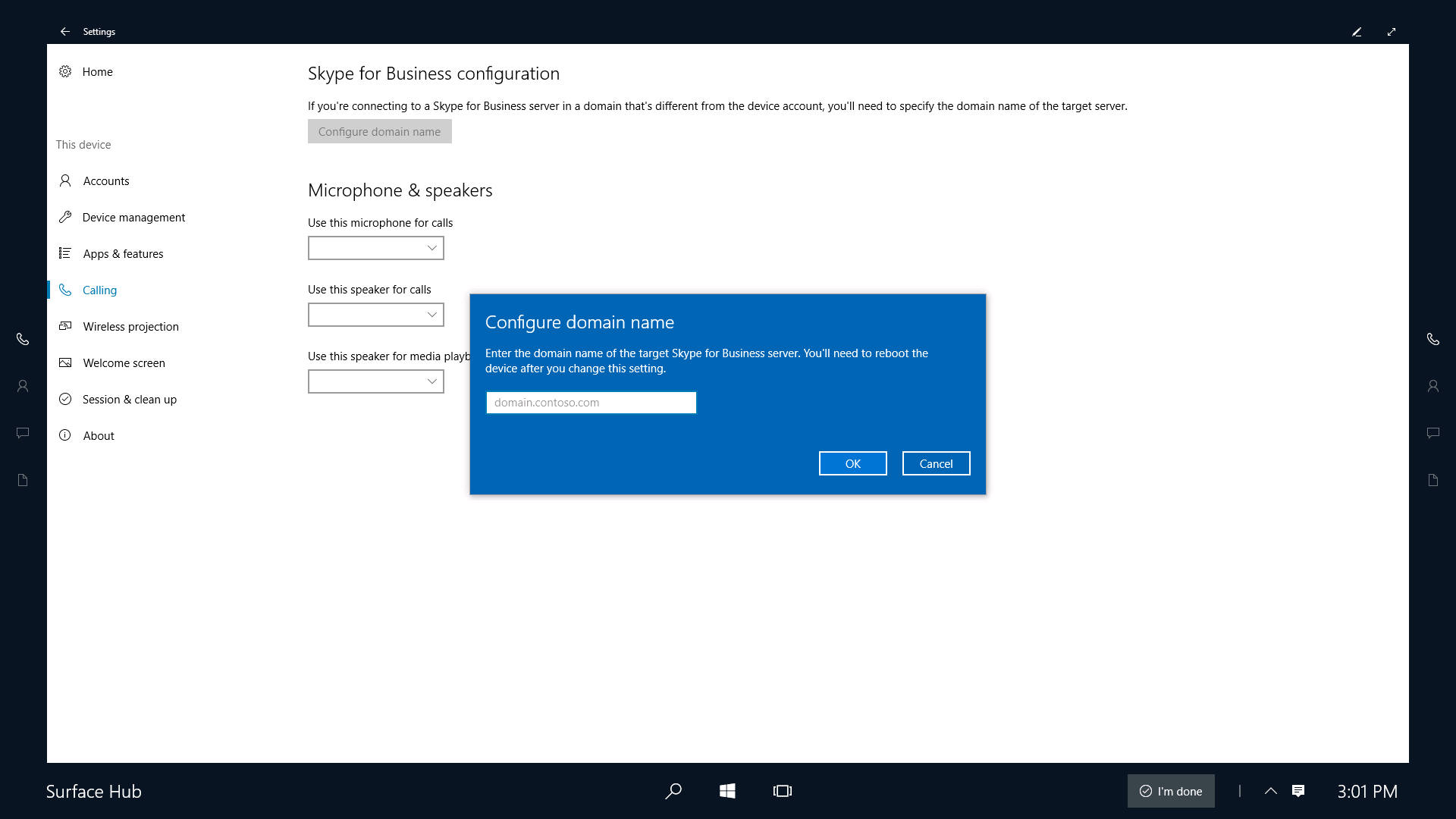
Task: Click the Wireless projection icon
Action: point(66,326)
